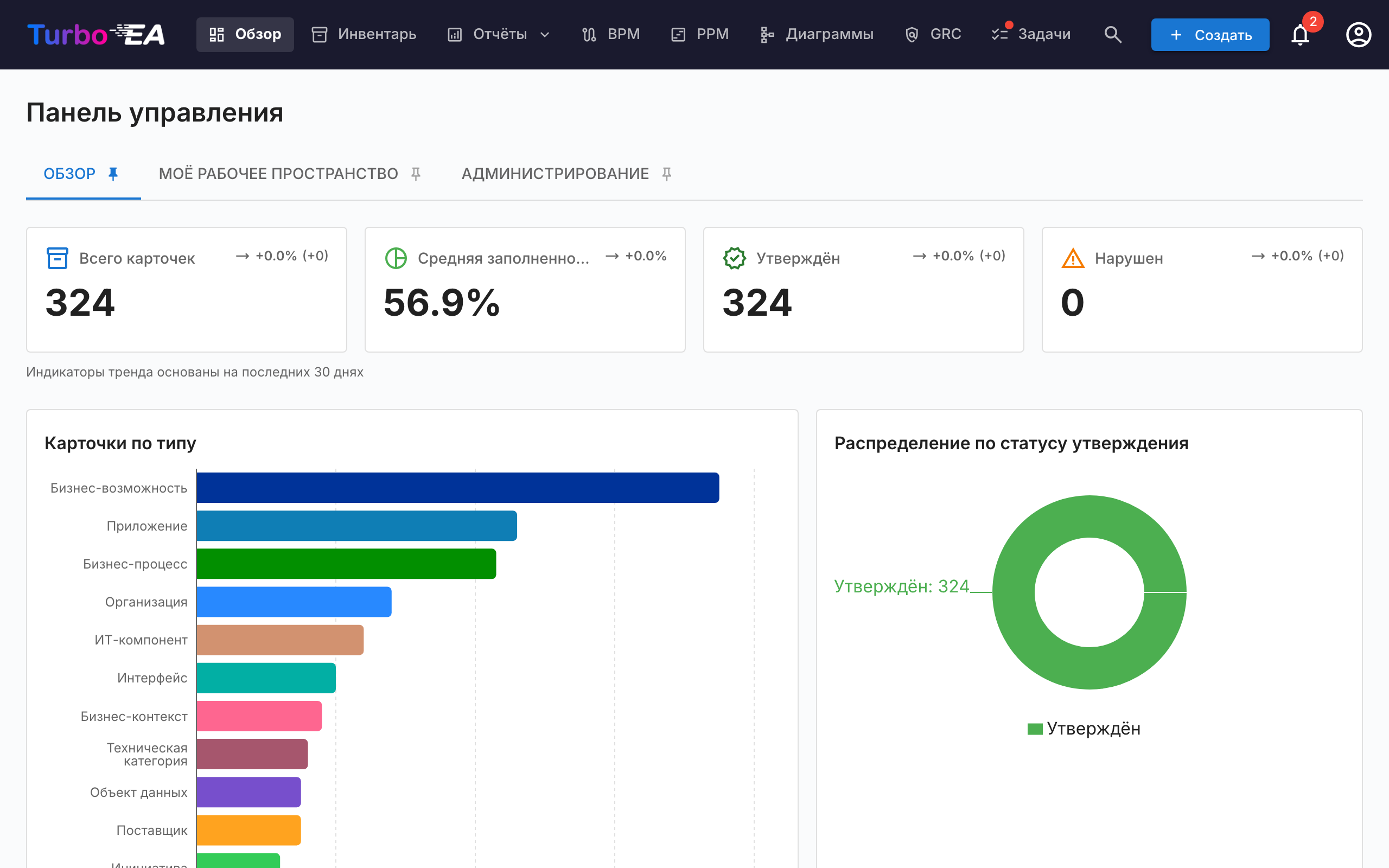Click the Бизнес-процесс axis label

tap(136, 564)
